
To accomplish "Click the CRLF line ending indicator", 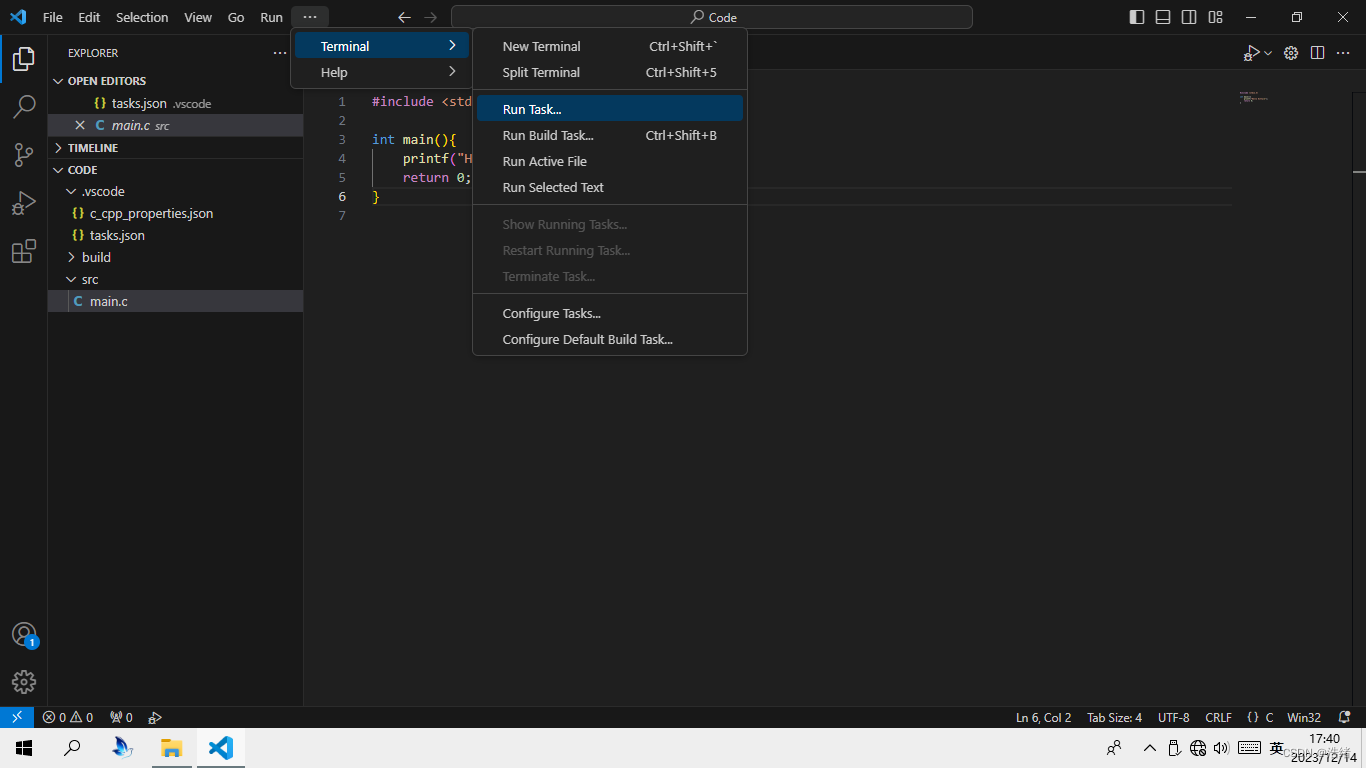I will tap(1218, 717).
